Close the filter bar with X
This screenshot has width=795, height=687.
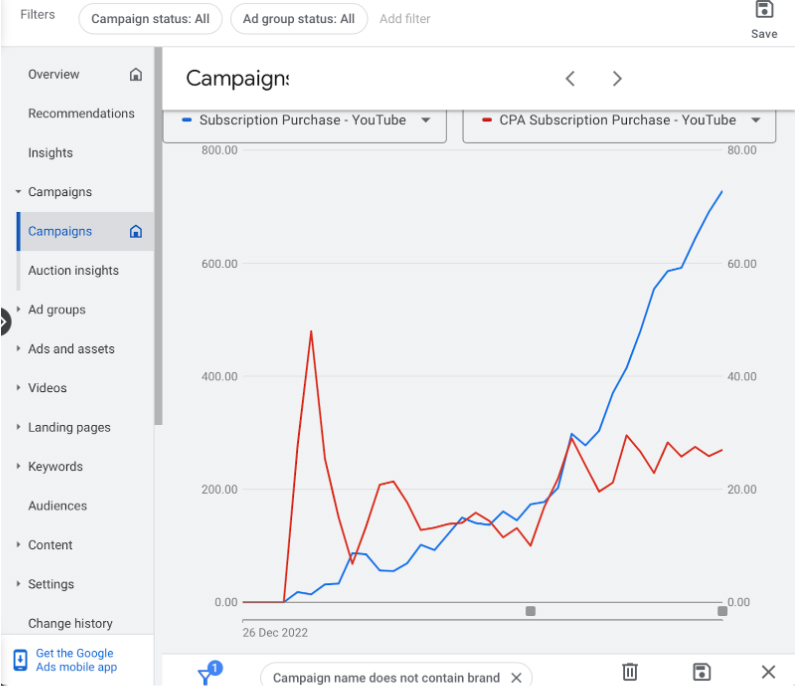coord(768,672)
